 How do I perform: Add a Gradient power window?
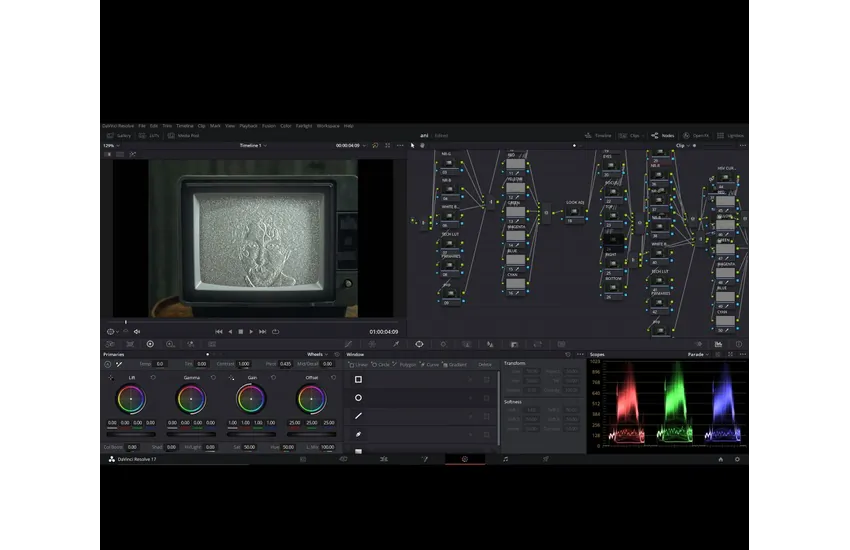455,364
